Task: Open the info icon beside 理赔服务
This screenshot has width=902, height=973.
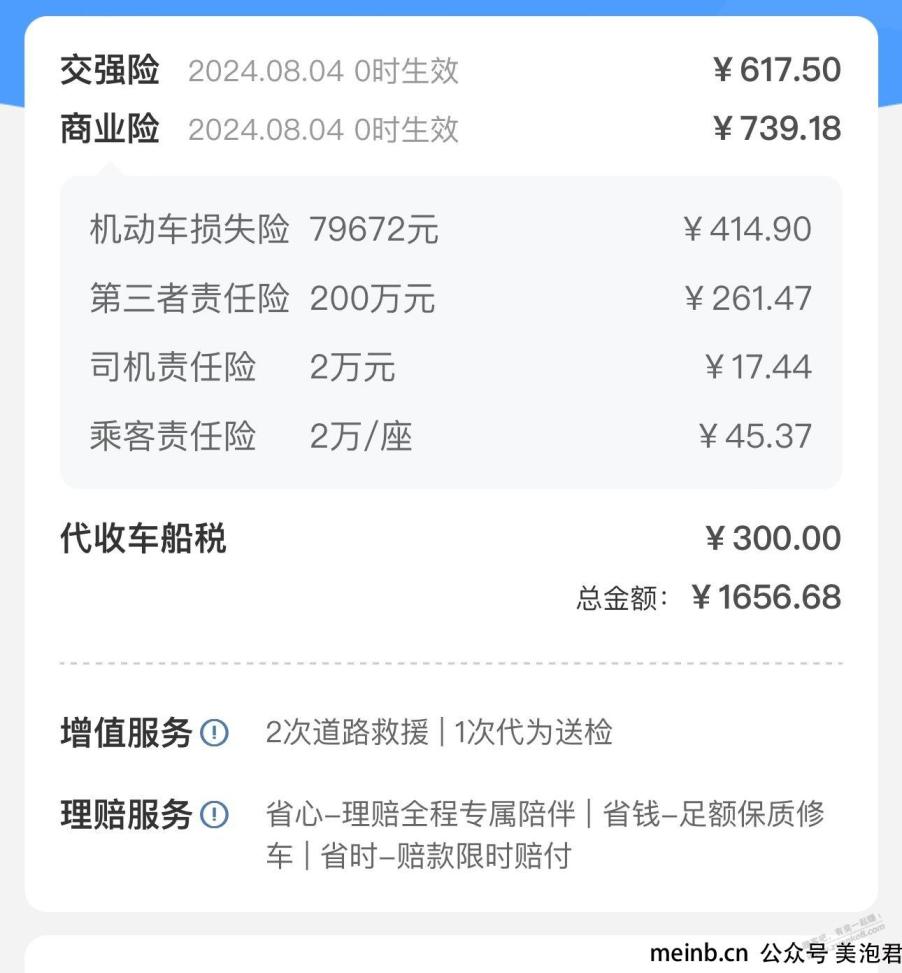Action: pos(215,814)
